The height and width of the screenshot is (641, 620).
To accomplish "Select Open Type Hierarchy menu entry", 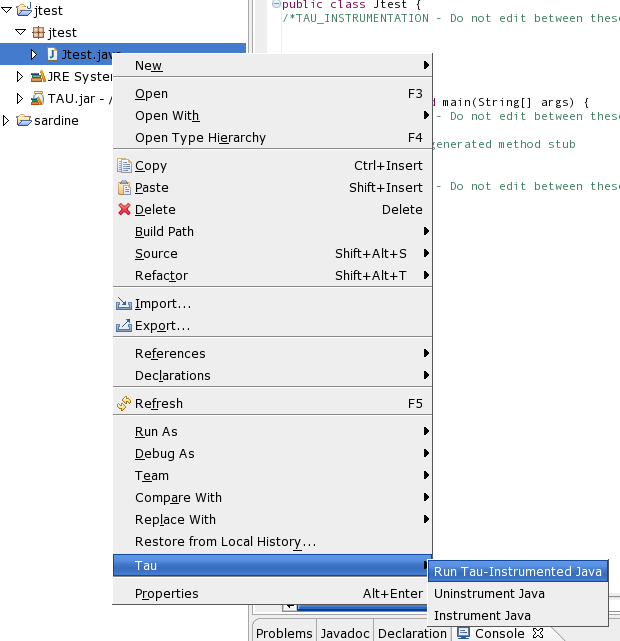I will point(273,138).
